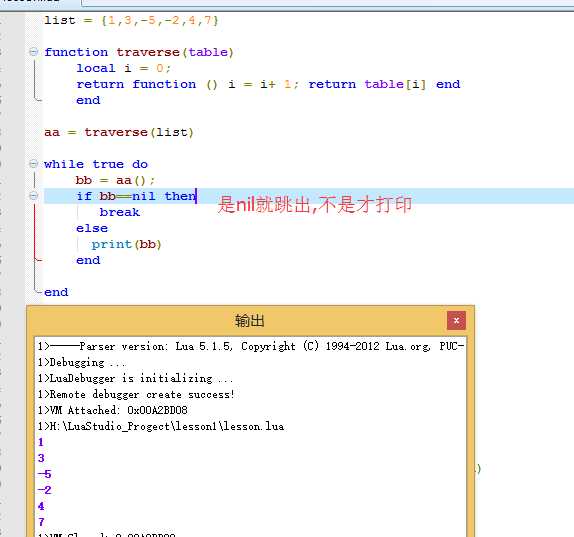This screenshot has width=574, height=537.
Task: Click the red Chinese annotation text
Action: tap(315, 204)
